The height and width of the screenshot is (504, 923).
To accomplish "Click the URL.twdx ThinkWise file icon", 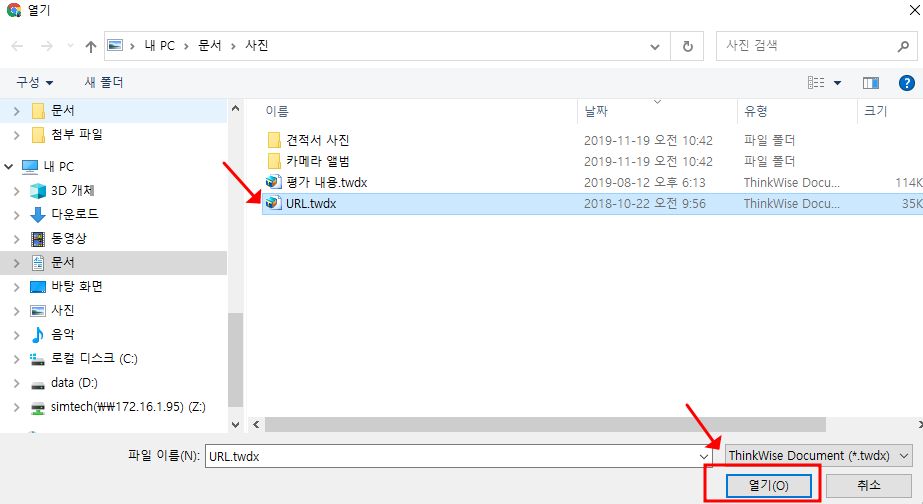I will (x=273, y=203).
